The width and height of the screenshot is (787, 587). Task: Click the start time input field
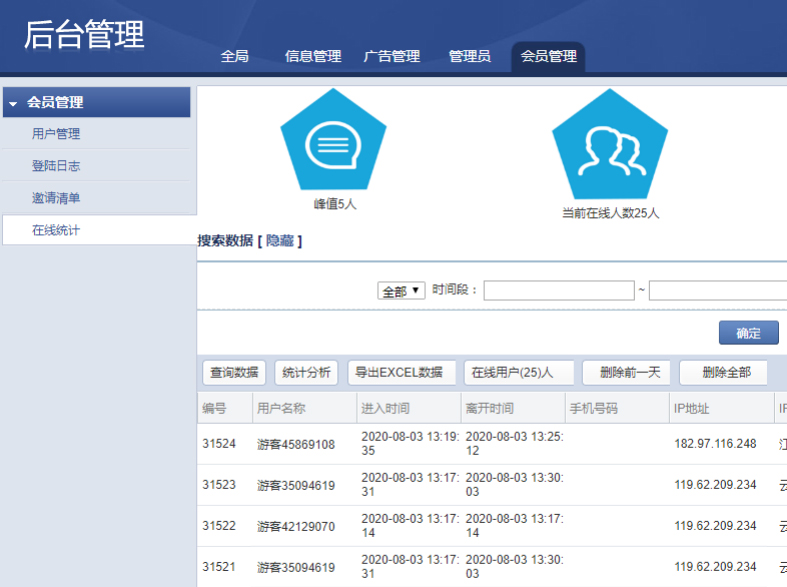tap(559, 291)
